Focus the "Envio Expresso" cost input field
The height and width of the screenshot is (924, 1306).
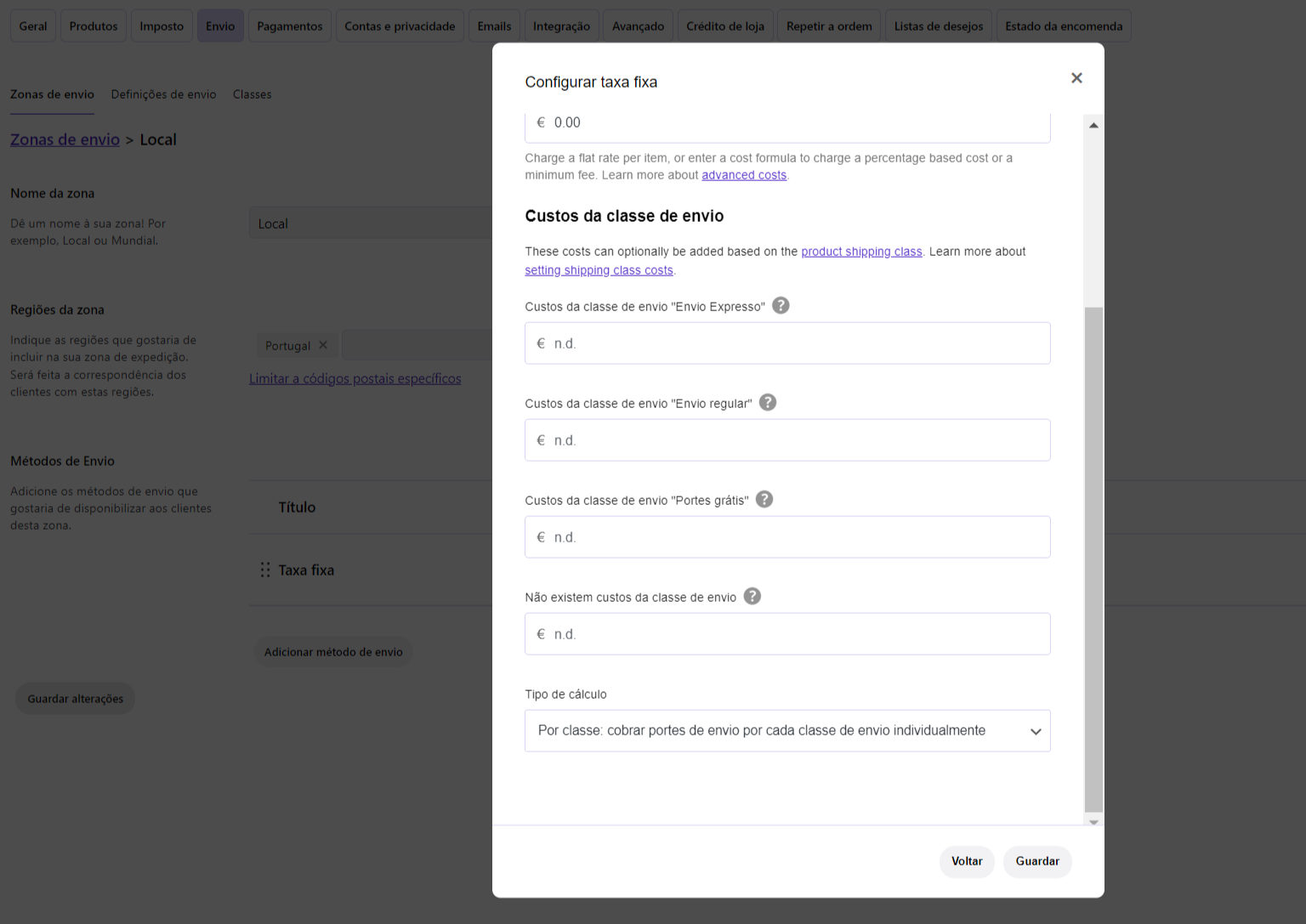(787, 343)
